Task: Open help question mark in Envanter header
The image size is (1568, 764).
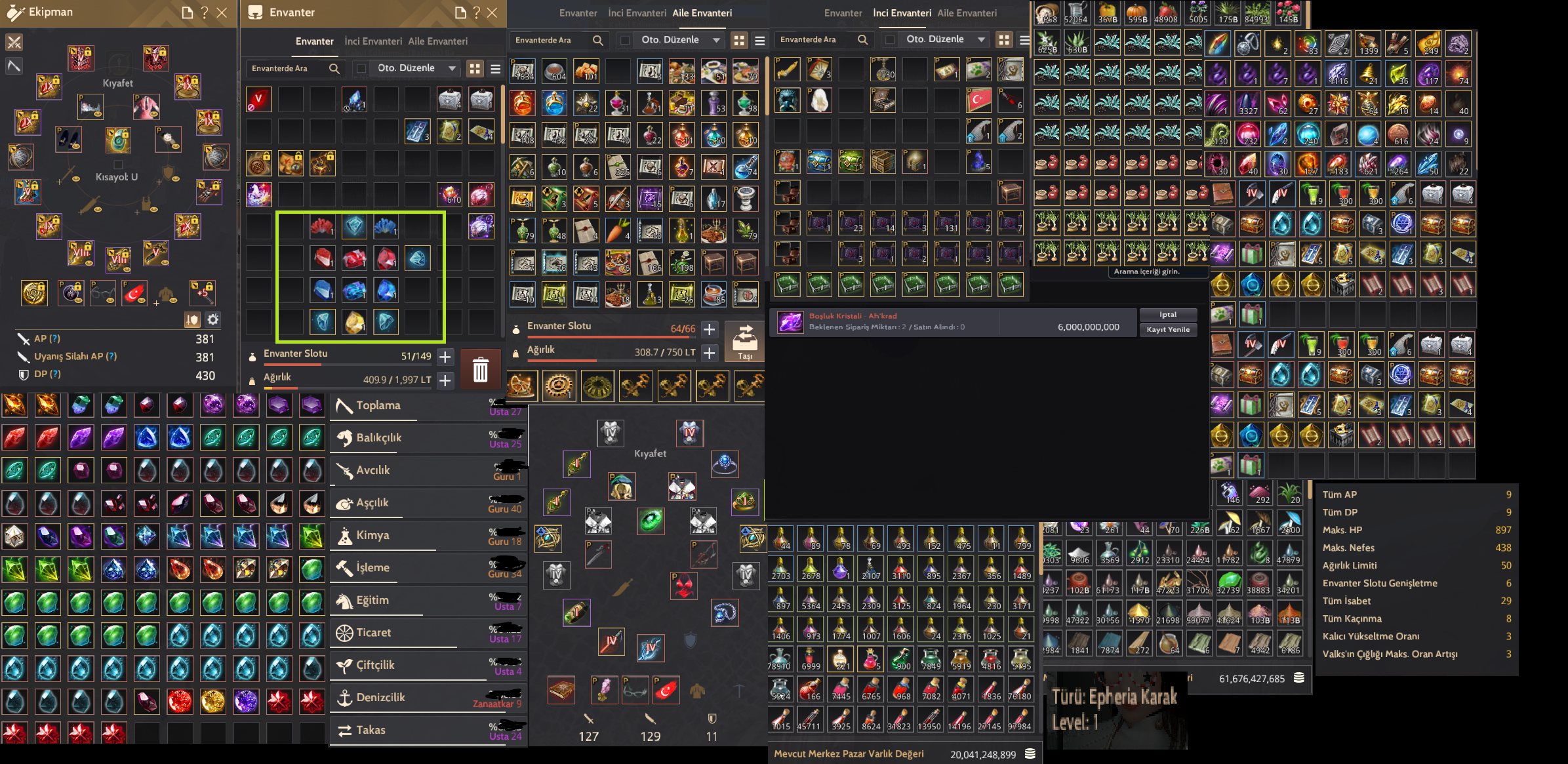Action: (477, 12)
